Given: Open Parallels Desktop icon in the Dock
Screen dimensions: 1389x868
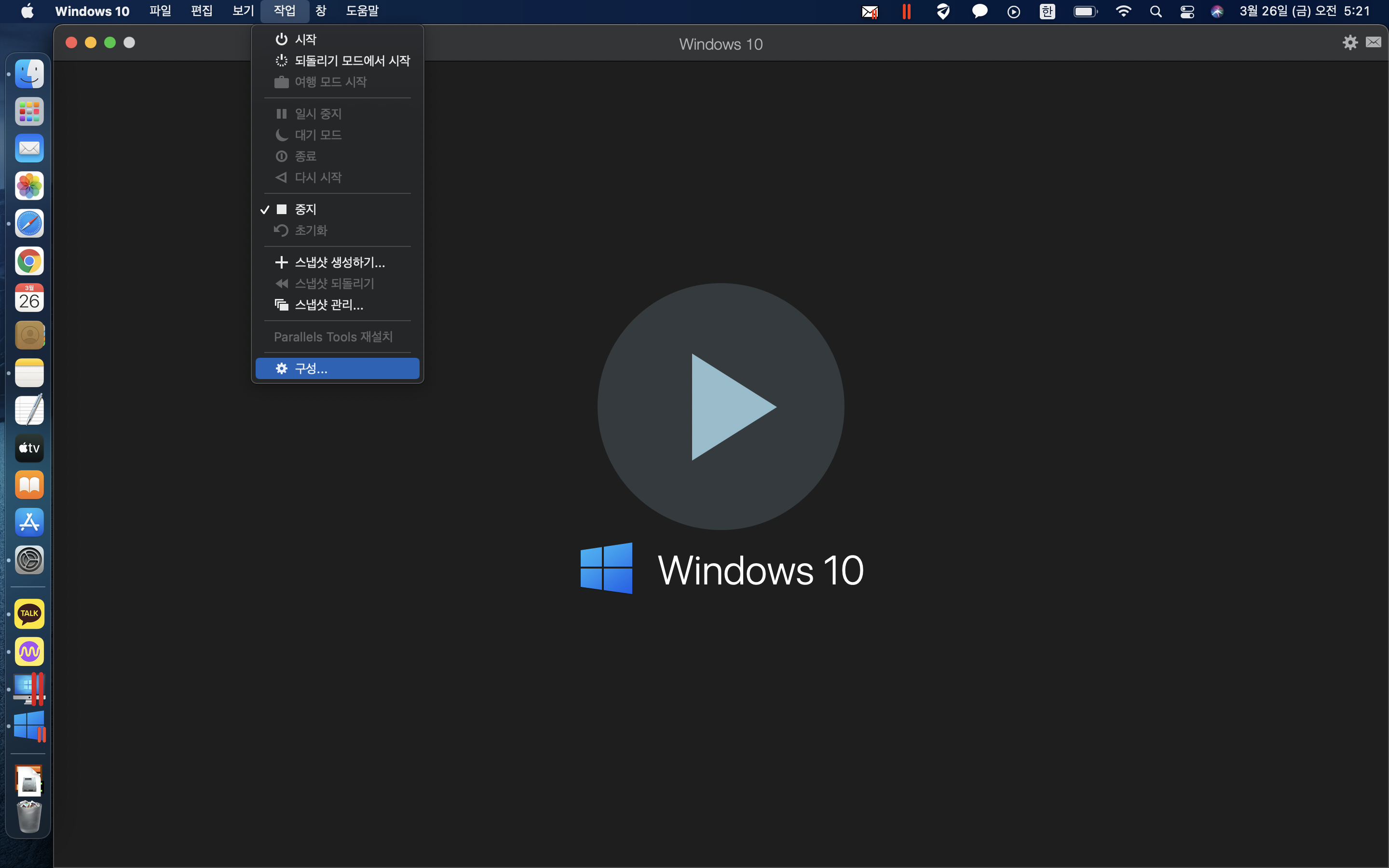Looking at the screenshot, I should (29, 689).
